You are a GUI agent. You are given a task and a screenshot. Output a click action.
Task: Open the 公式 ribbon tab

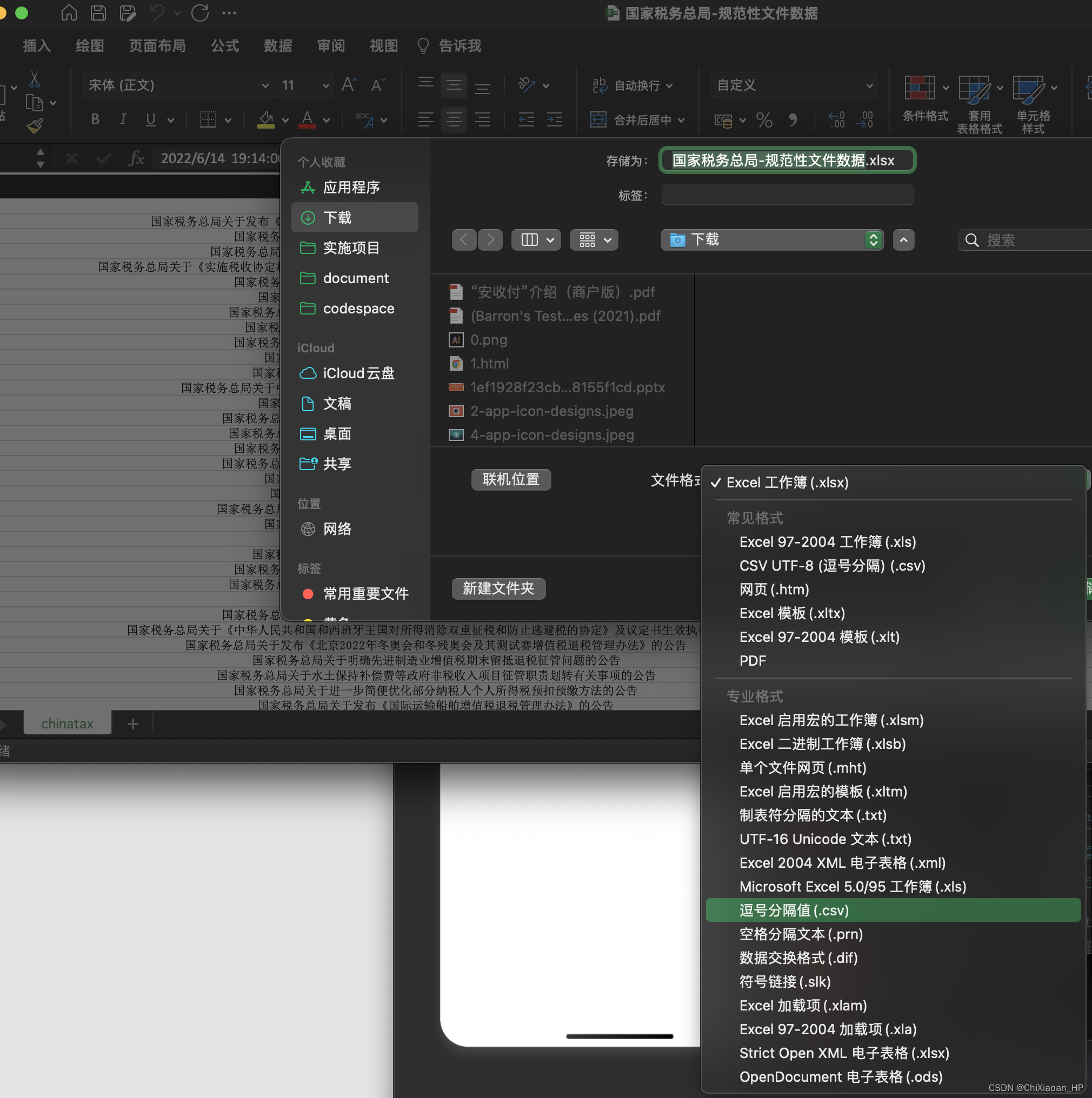(x=224, y=45)
